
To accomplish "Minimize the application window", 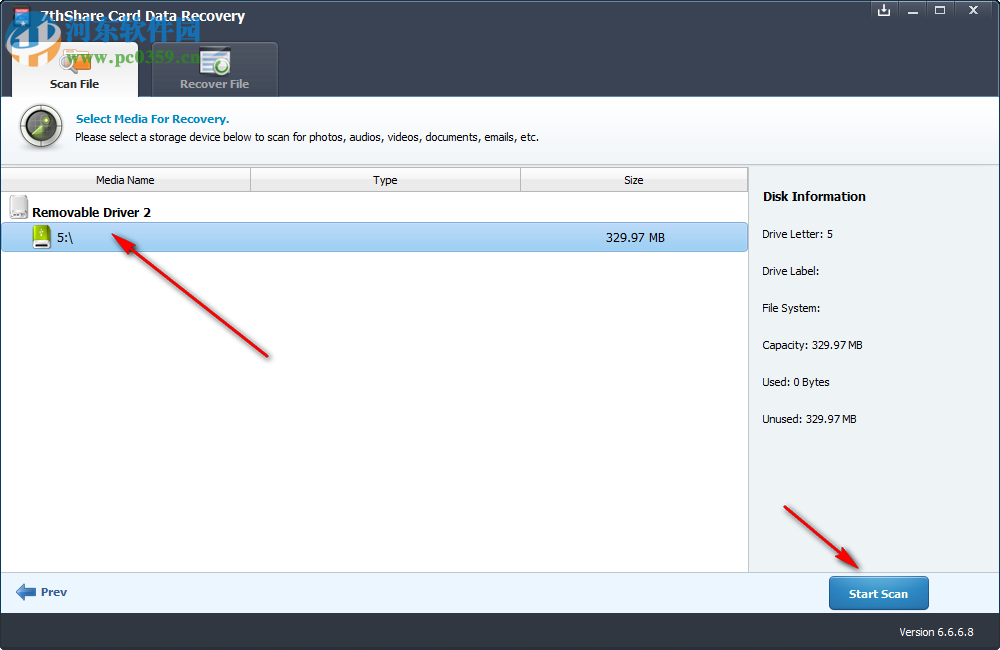I will coord(913,11).
